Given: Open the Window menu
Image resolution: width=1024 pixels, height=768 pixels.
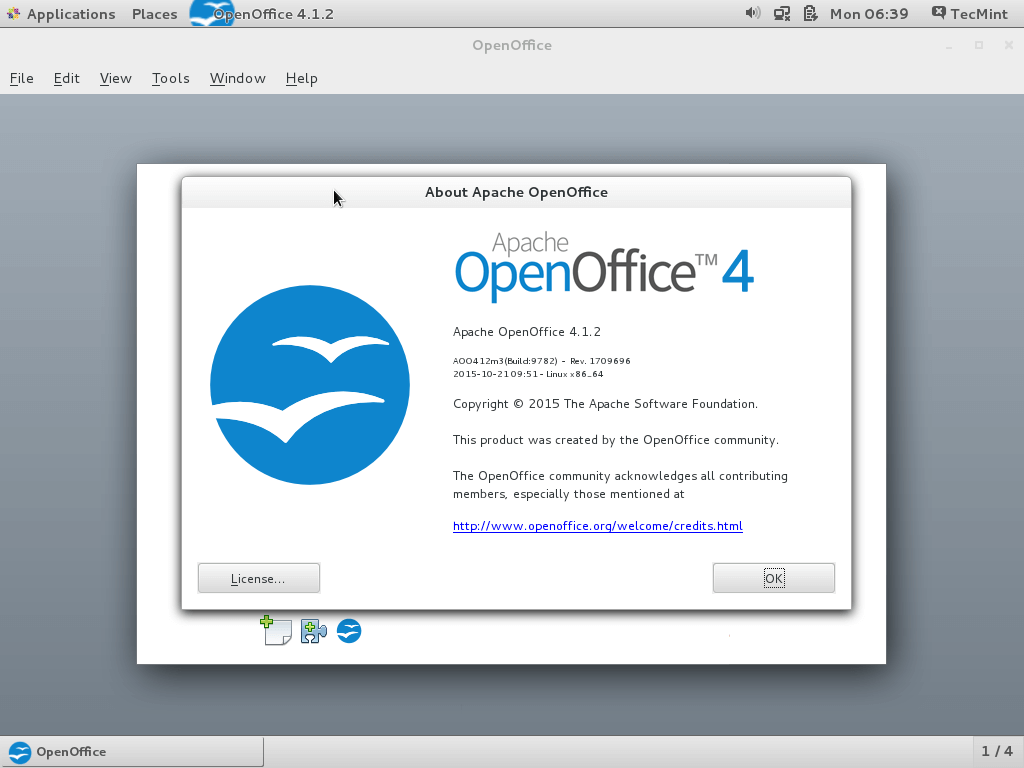Looking at the screenshot, I should pos(237,78).
